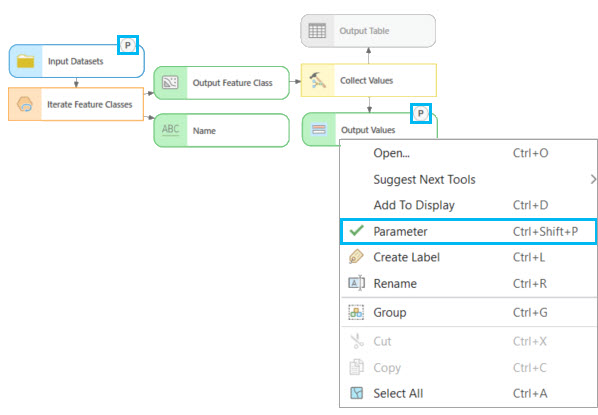Click the feature class icon in Output Feature Class

point(170,82)
